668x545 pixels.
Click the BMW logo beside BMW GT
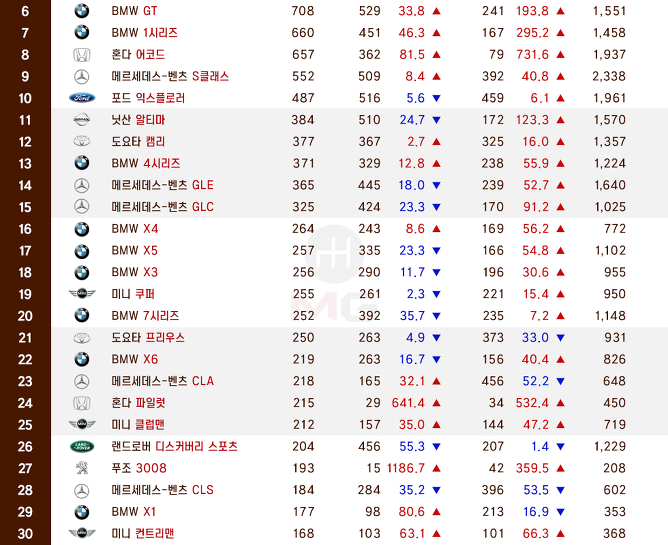[82, 11]
